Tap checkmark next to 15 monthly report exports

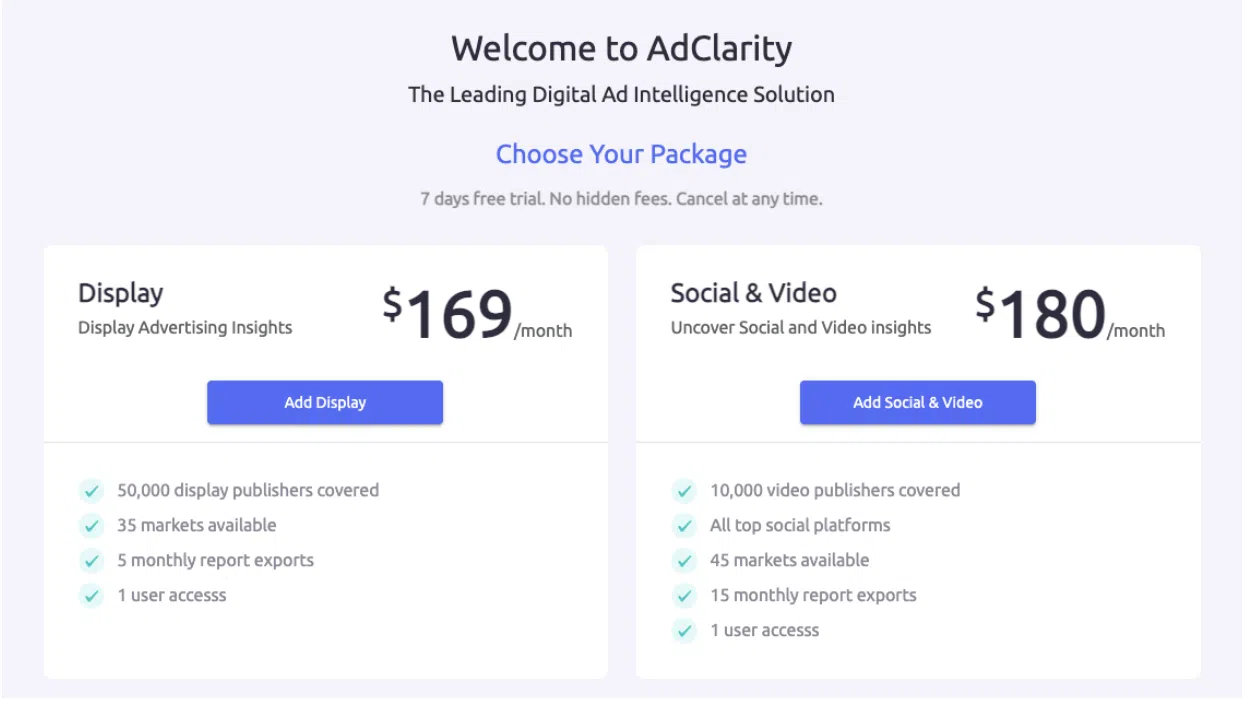point(684,596)
